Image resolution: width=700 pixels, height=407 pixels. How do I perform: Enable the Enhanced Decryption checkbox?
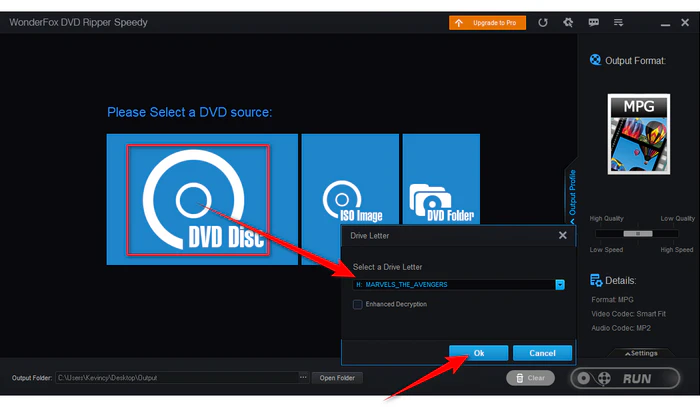pos(358,304)
